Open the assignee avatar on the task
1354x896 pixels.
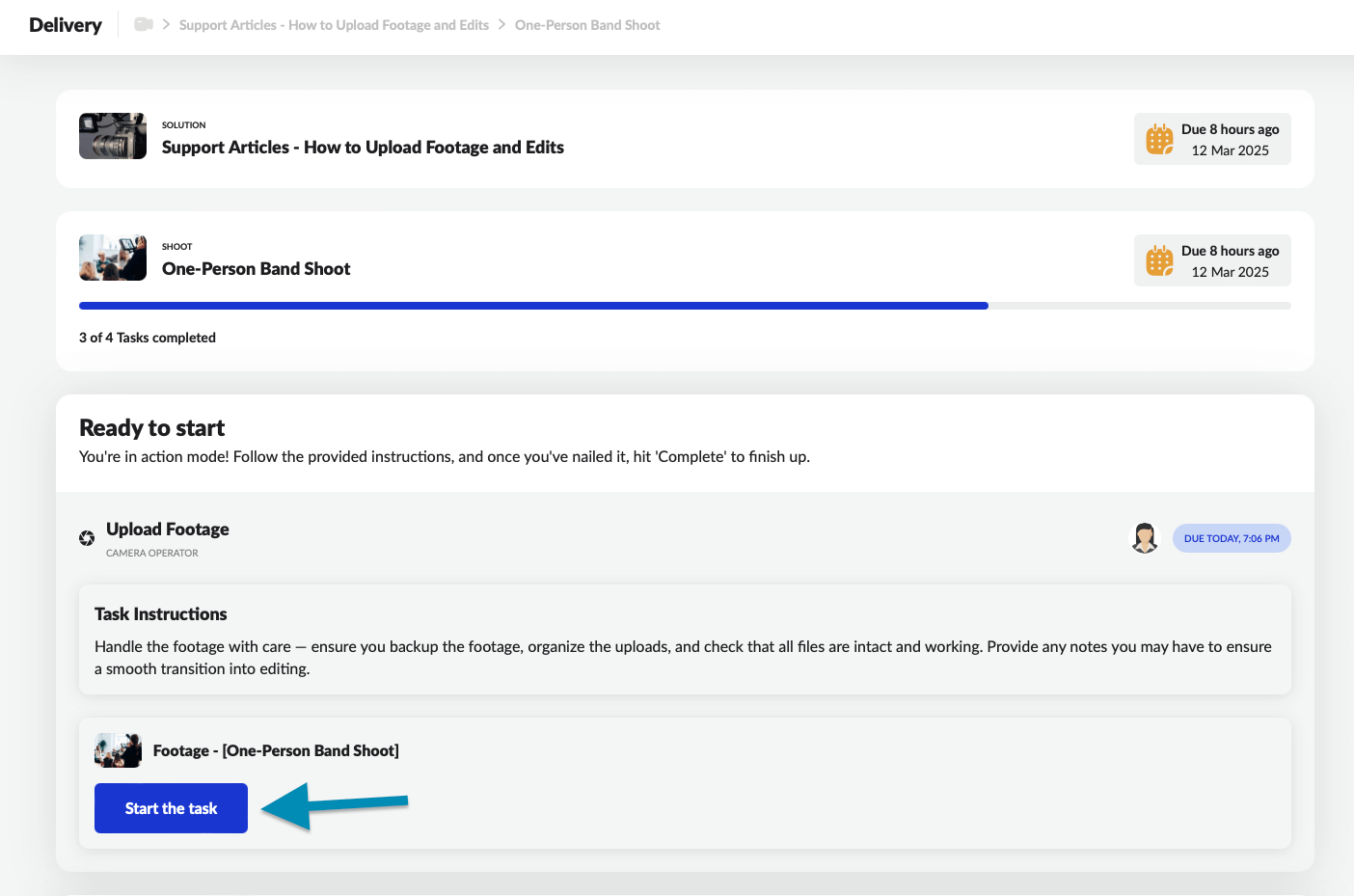1145,538
